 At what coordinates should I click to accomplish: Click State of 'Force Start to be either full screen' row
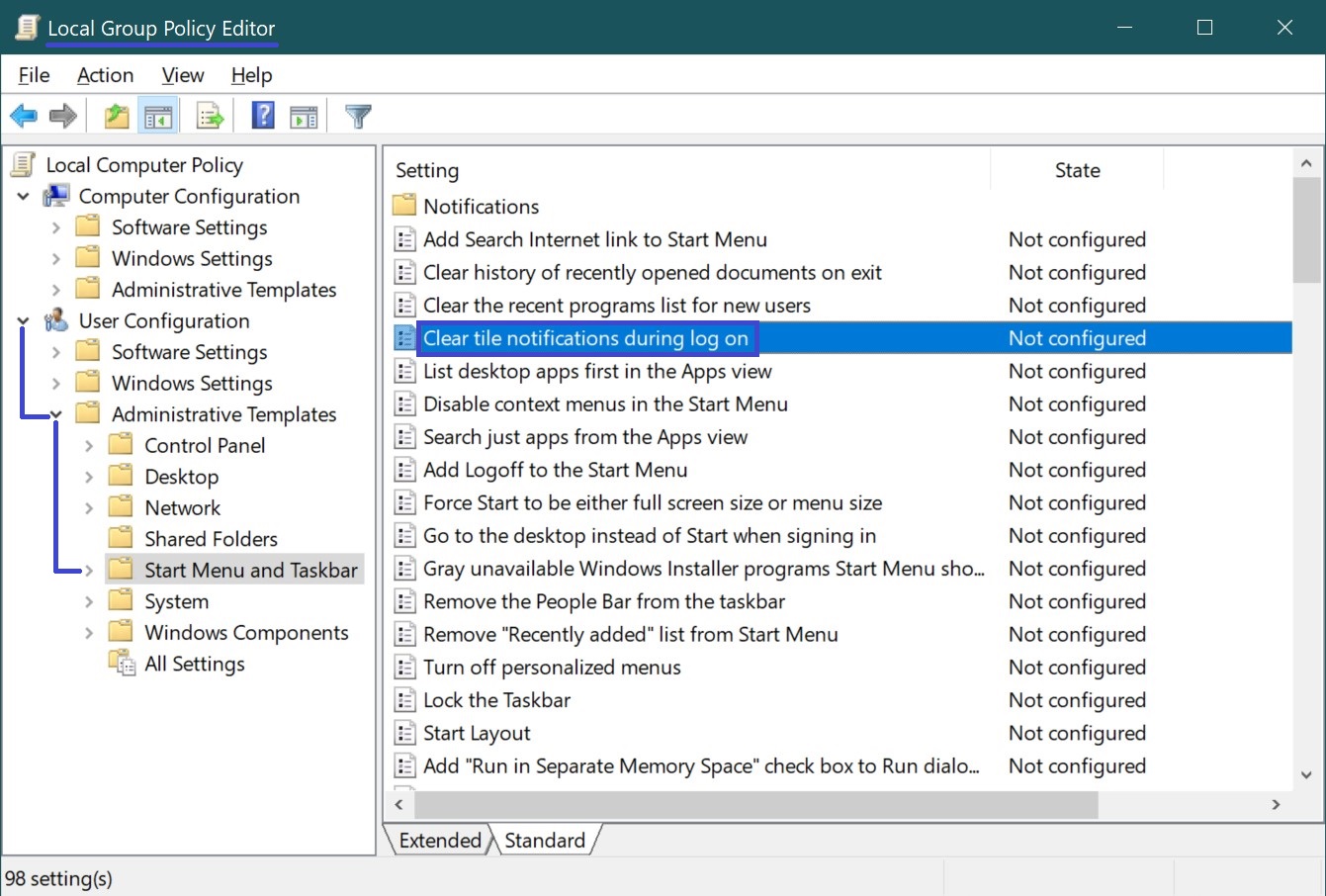point(1077,502)
